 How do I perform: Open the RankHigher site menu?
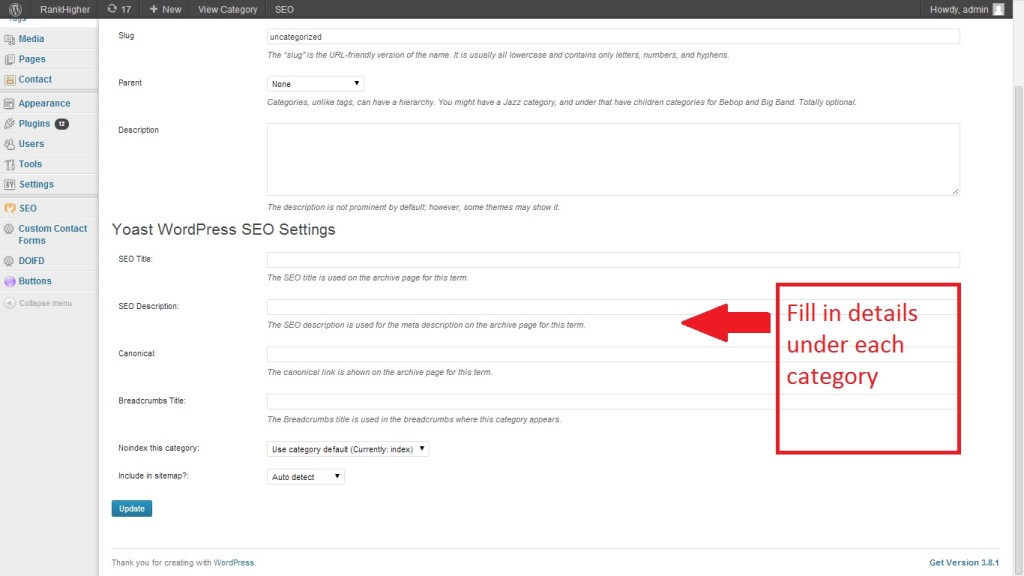click(65, 9)
